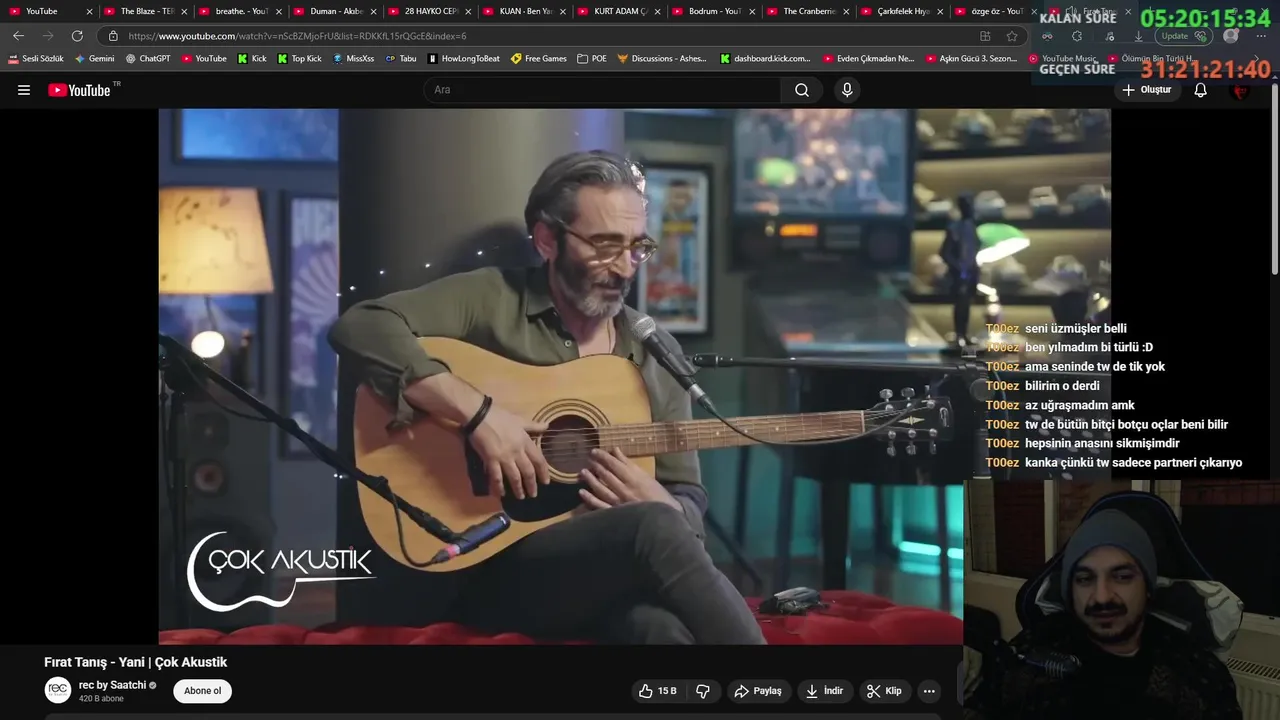Screen dimensions: 1280x720
Task: Click chat message 'bilirim o derdi'
Action: 1062,386
